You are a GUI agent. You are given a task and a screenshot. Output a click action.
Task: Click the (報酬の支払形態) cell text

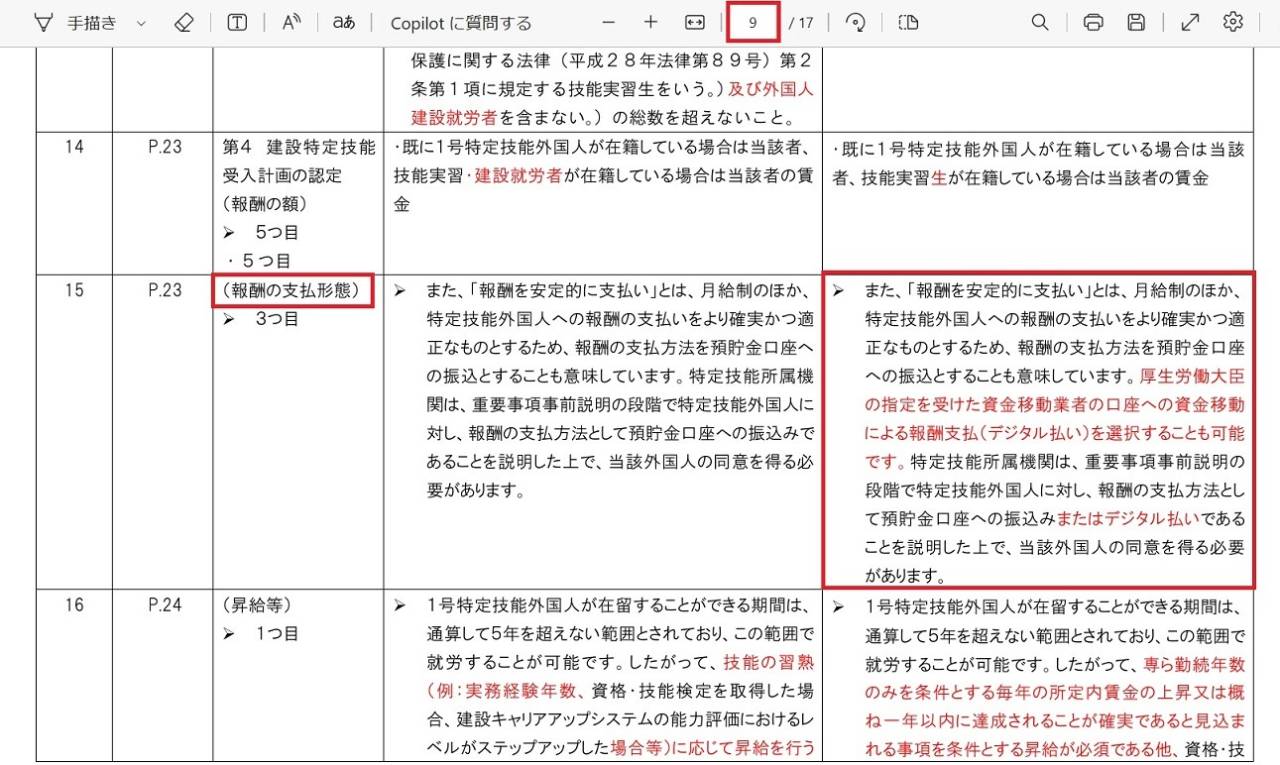pyautogui.click(x=293, y=291)
